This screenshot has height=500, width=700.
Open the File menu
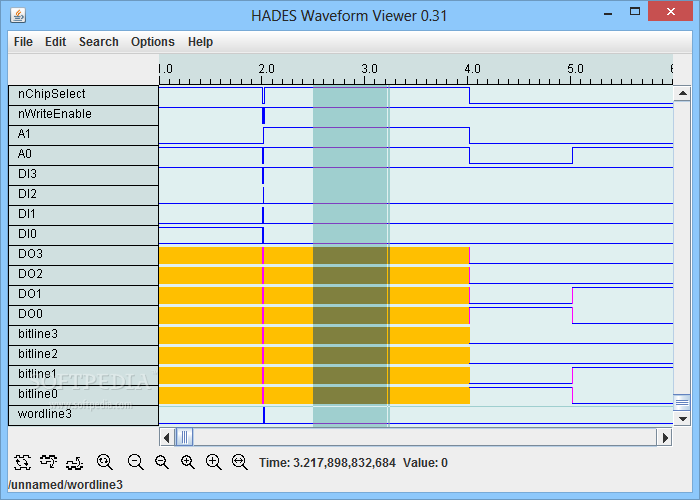pyautogui.click(x=23, y=42)
